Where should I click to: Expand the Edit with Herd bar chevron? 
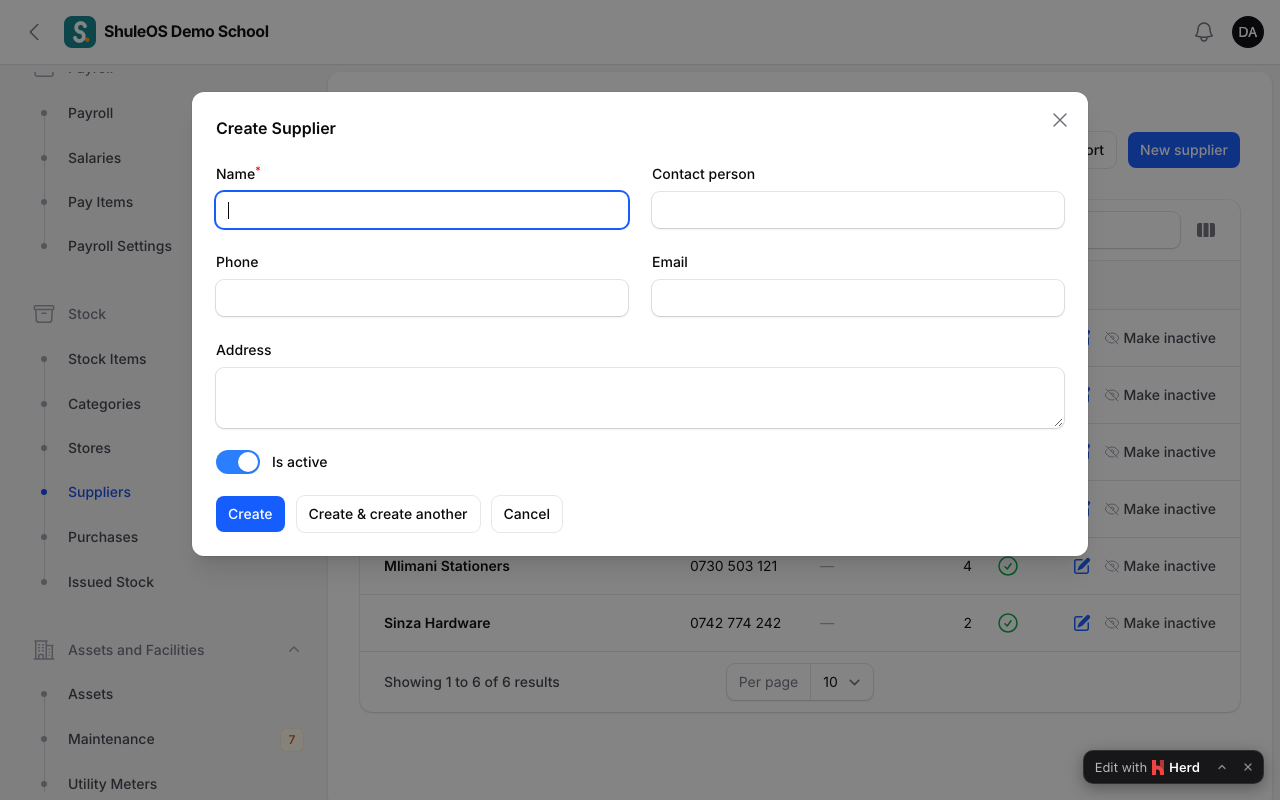pyautogui.click(x=1222, y=767)
